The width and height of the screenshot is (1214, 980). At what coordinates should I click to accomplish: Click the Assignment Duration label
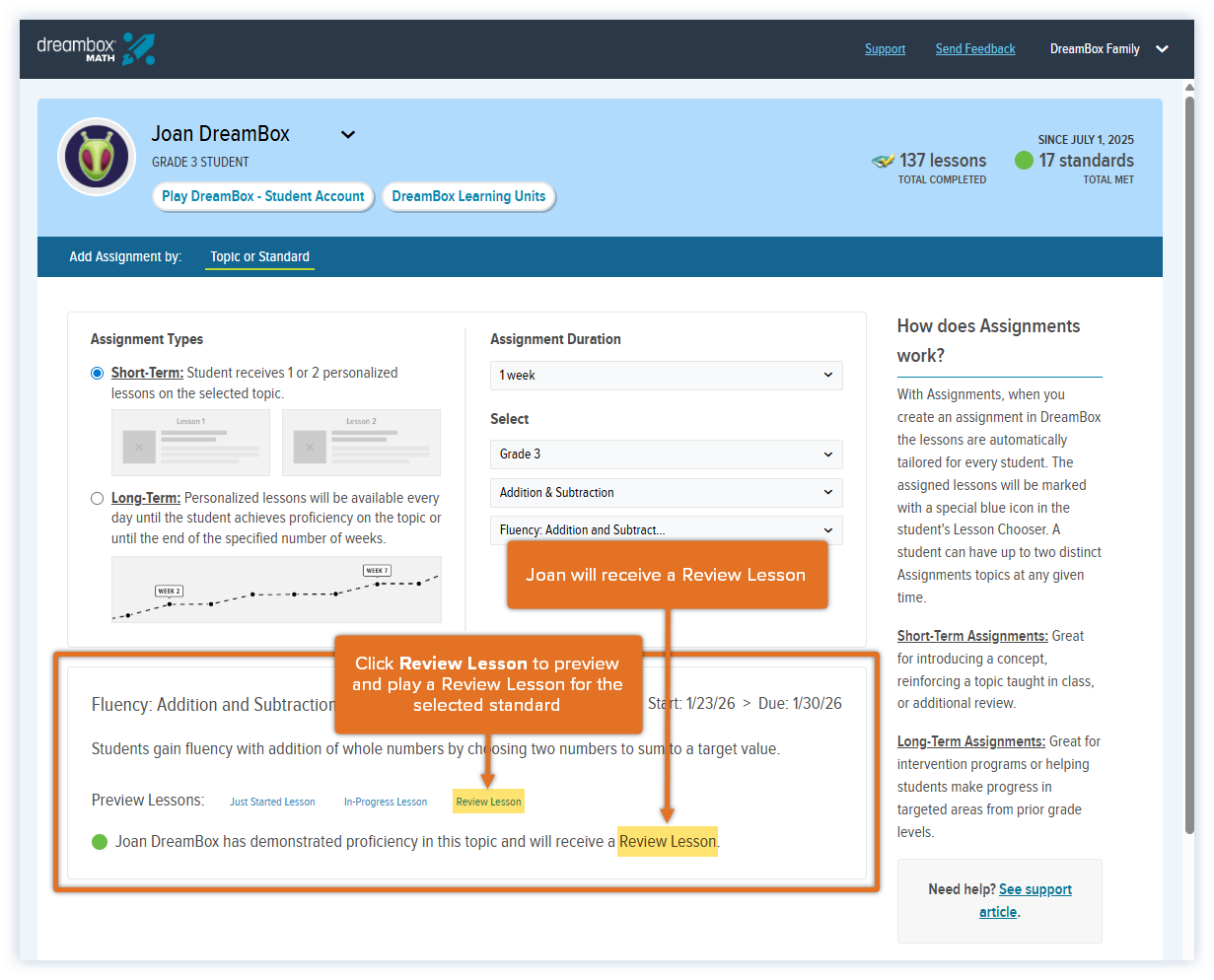click(x=555, y=339)
